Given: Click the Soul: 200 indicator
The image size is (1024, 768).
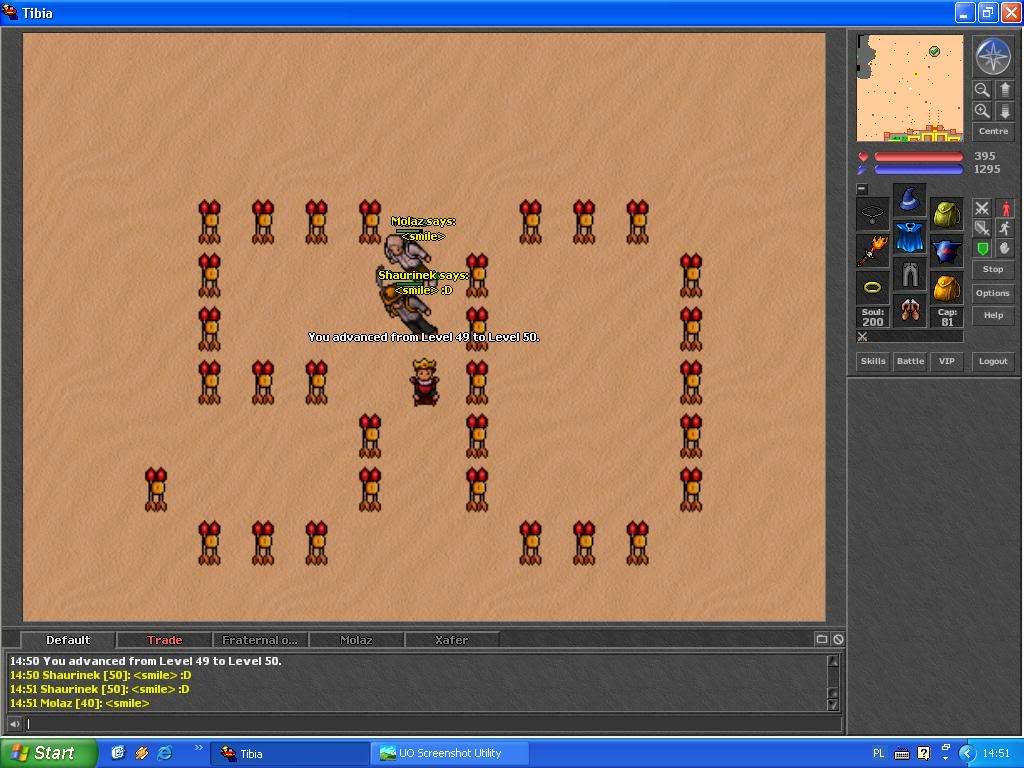Looking at the screenshot, I should point(872,317).
